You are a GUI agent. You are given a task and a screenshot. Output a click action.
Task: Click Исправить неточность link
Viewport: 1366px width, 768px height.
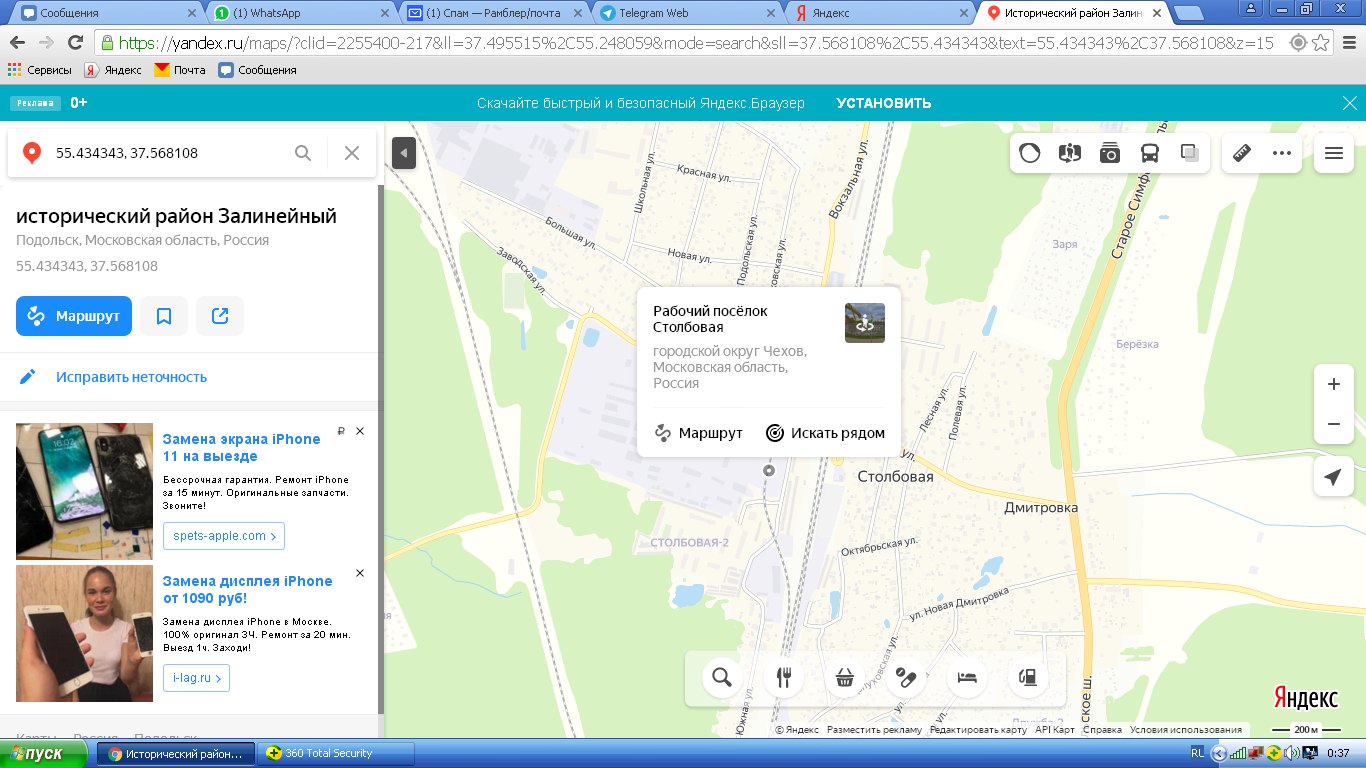pyautogui.click(x=131, y=377)
